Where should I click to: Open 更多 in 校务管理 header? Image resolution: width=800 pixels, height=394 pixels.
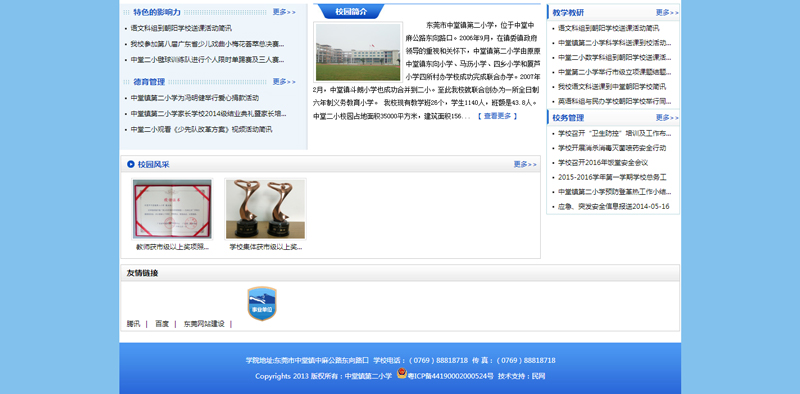pyautogui.click(x=667, y=118)
